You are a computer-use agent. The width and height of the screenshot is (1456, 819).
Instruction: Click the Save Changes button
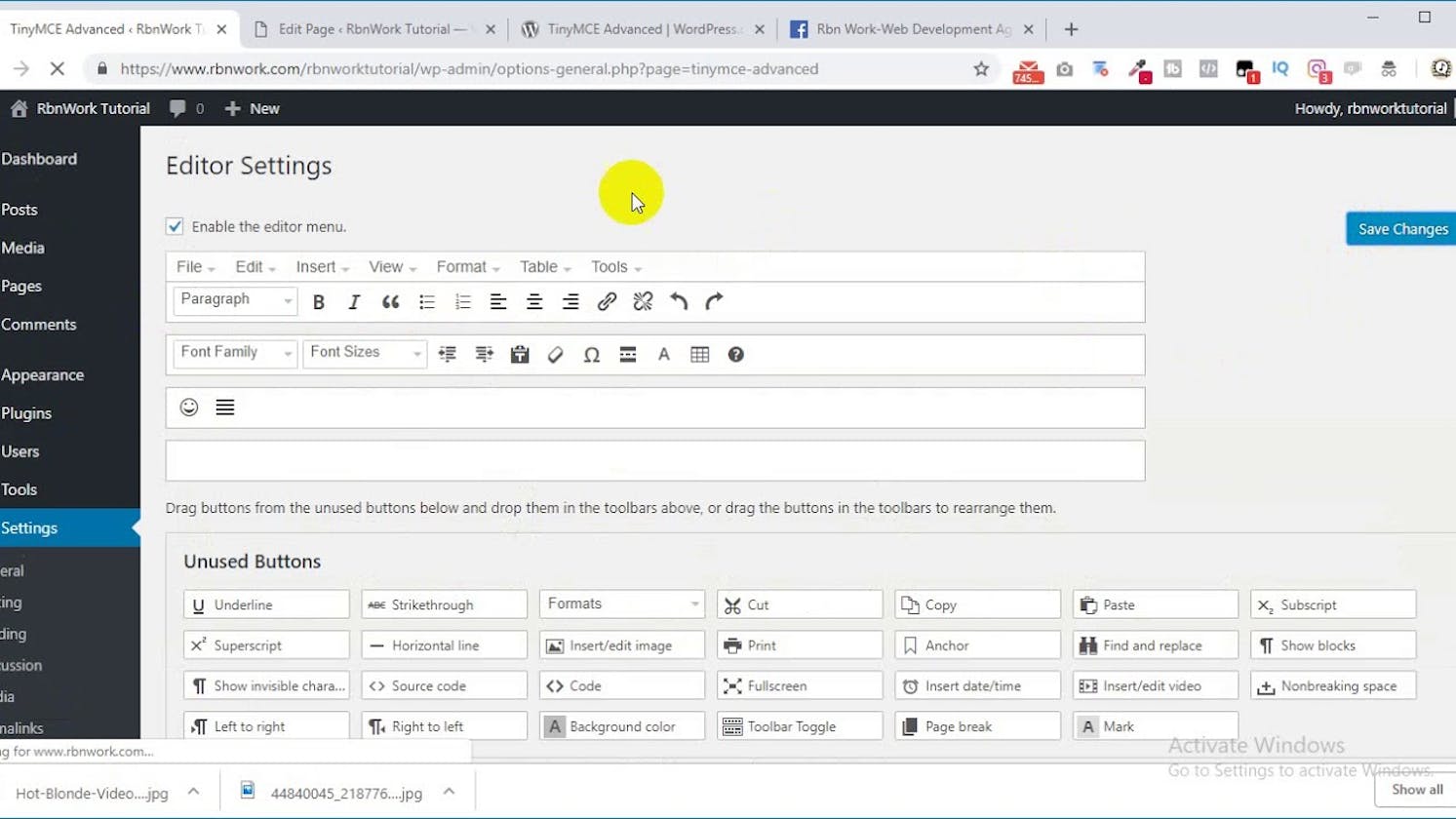[x=1401, y=229]
